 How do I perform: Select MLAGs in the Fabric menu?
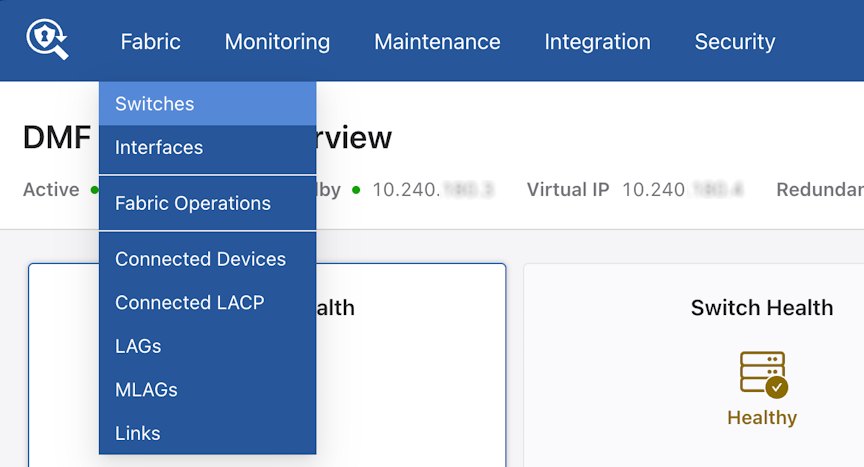pos(208,389)
